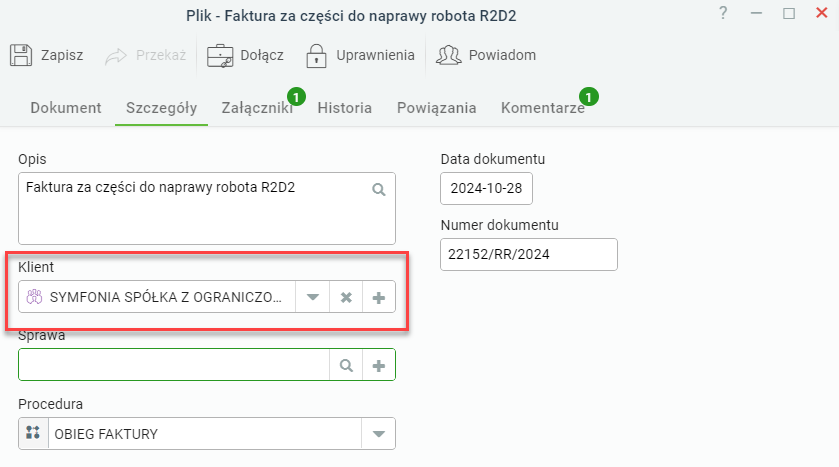The height and width of the screenshot is (467, 839).
Task: Expand the Procedura dropdown arrow
Action: [x=378, y=434]
